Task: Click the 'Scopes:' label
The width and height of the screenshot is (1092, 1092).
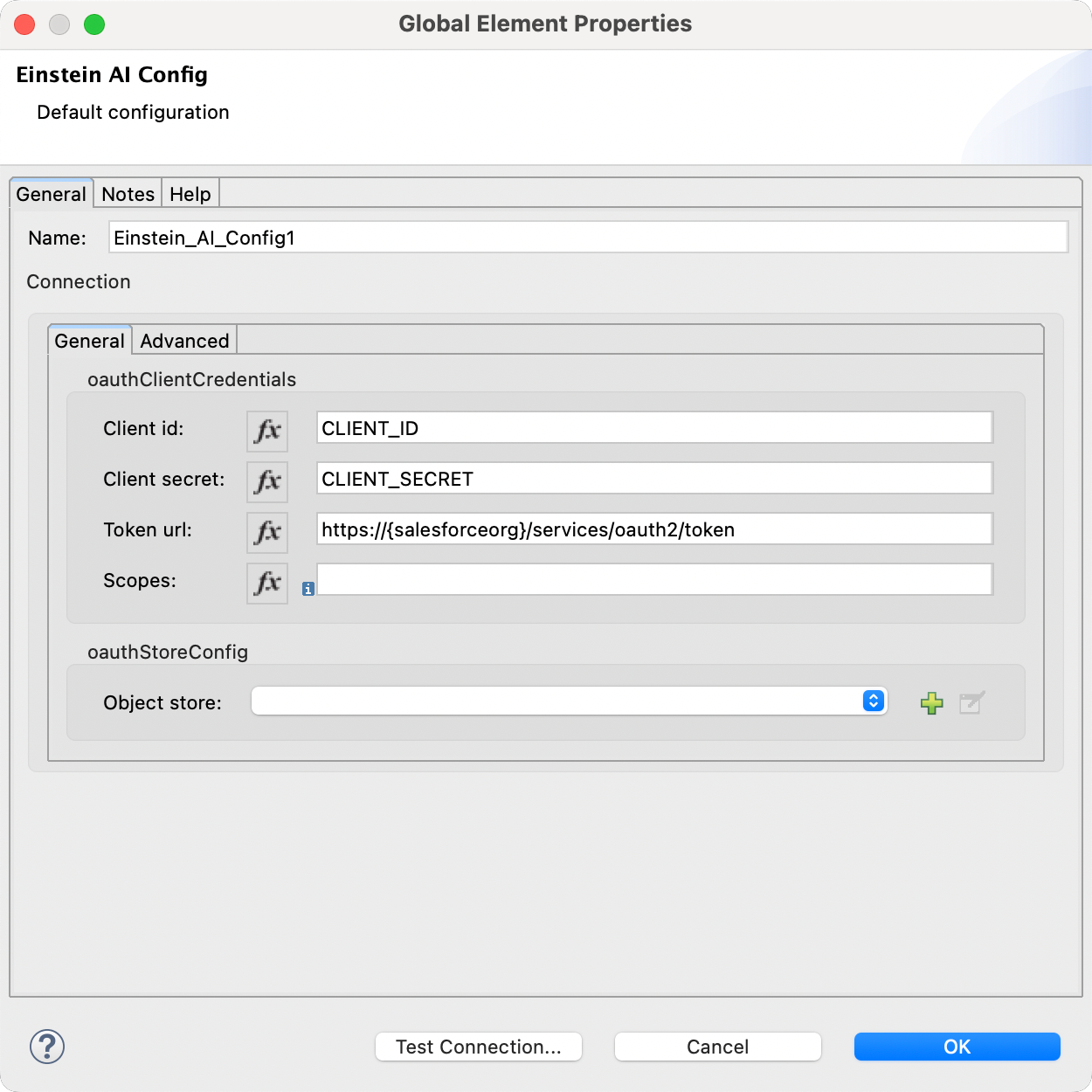Action: (140, 580)
